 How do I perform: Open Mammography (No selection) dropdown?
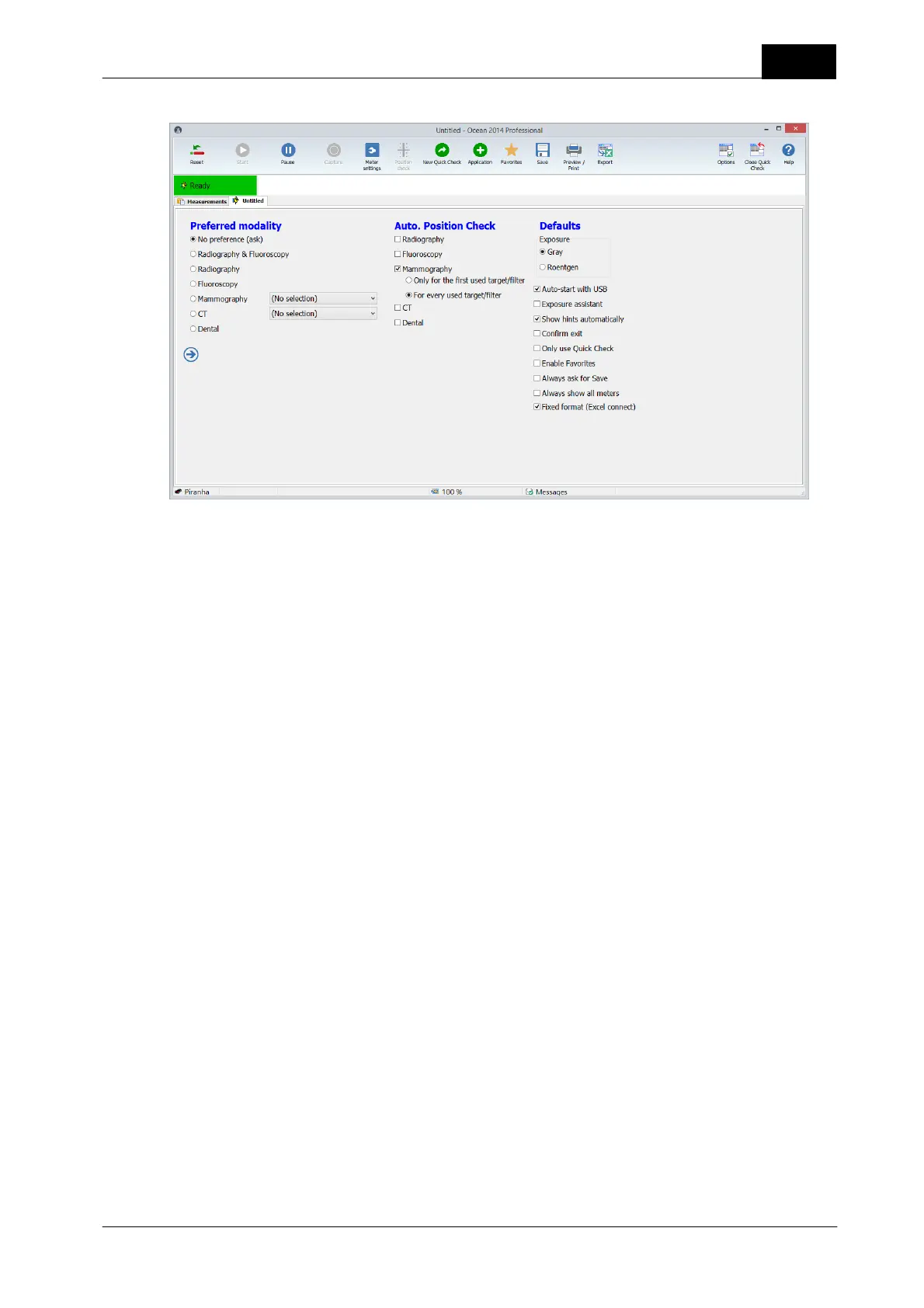pyautogui.click(x=323, y=298)
